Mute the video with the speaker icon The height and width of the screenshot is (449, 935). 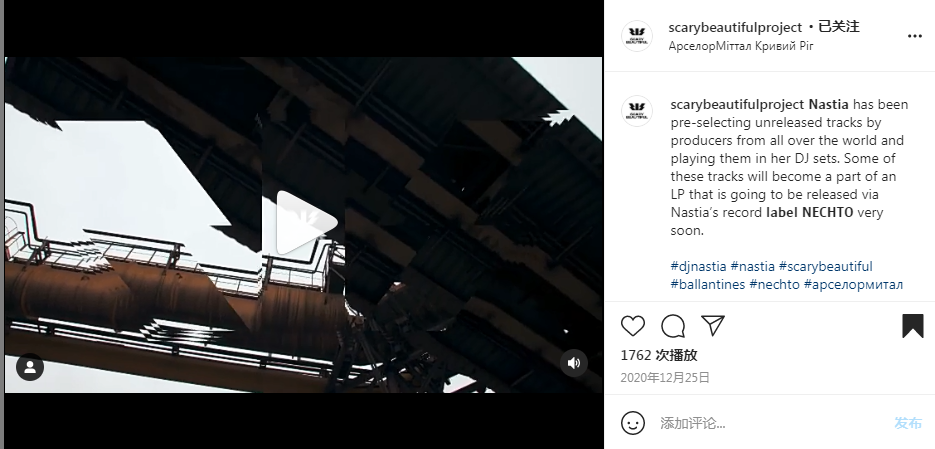pyautogui.click(x=574, y=363)
